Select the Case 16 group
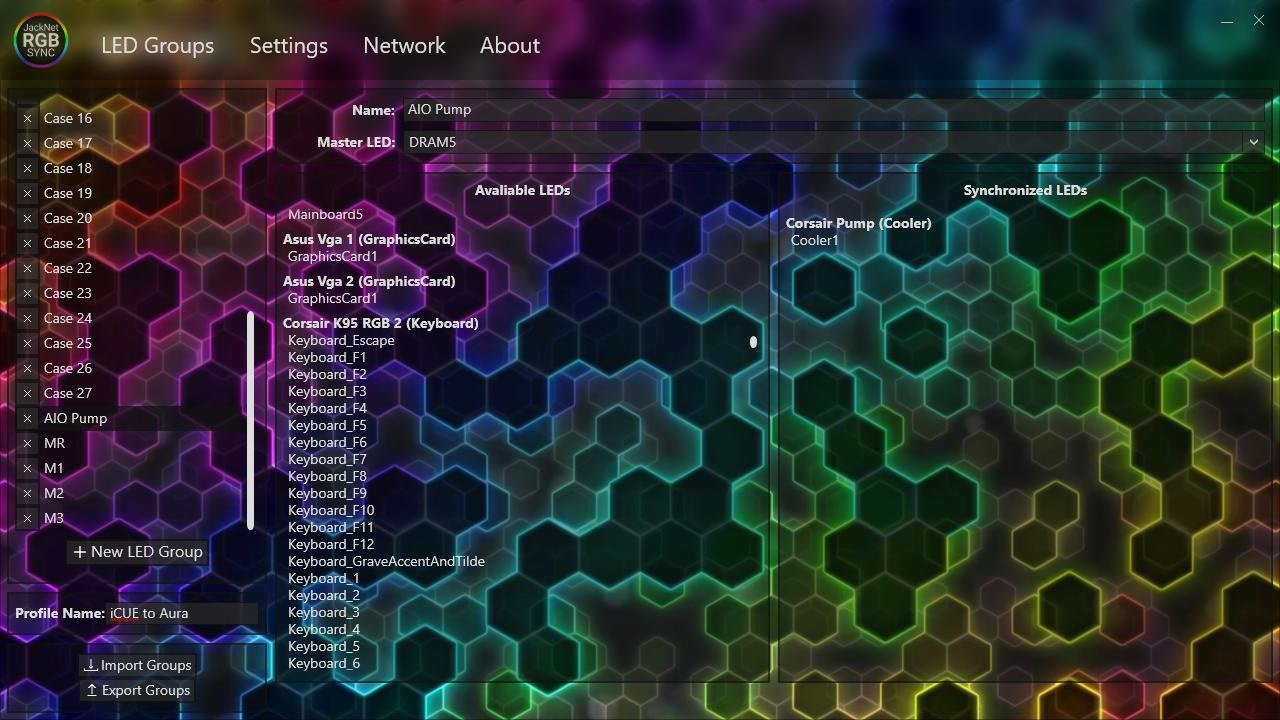Screen dimensions: 1280x720 click(x=68, y=118)
